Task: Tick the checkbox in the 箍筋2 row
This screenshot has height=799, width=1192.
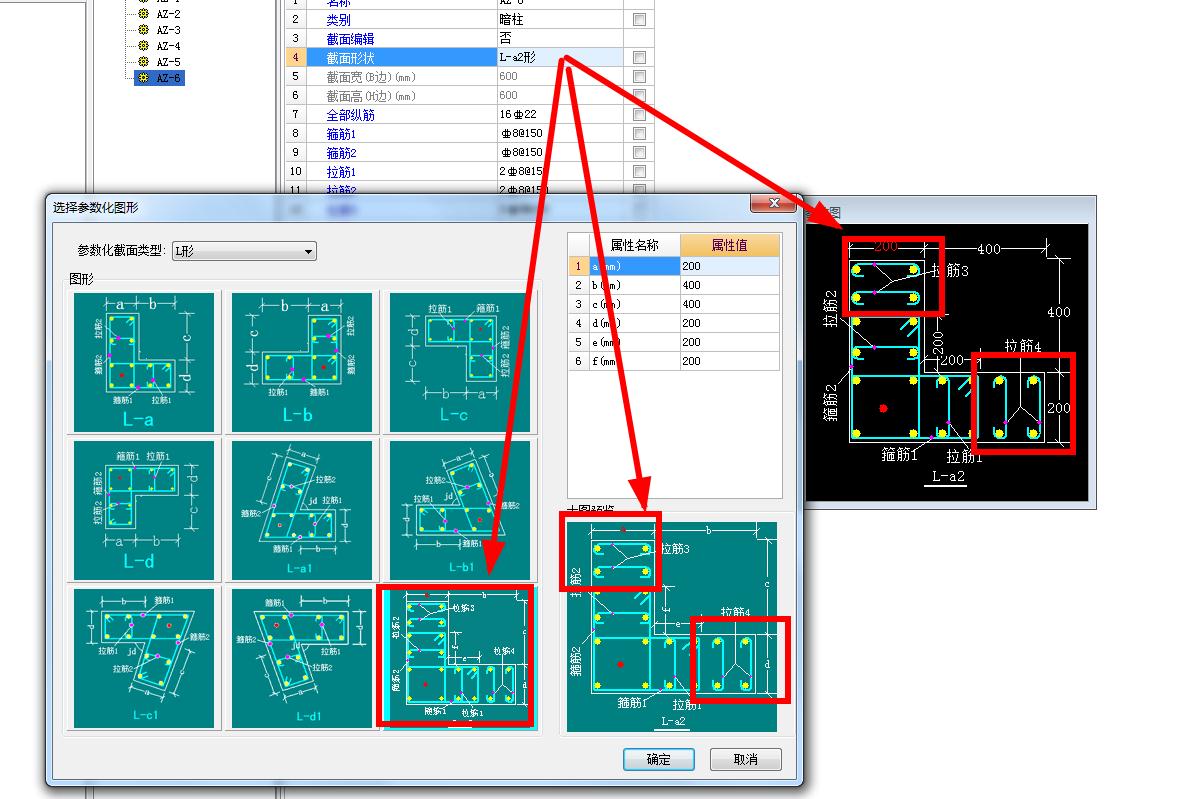Action: click(639, 153)
